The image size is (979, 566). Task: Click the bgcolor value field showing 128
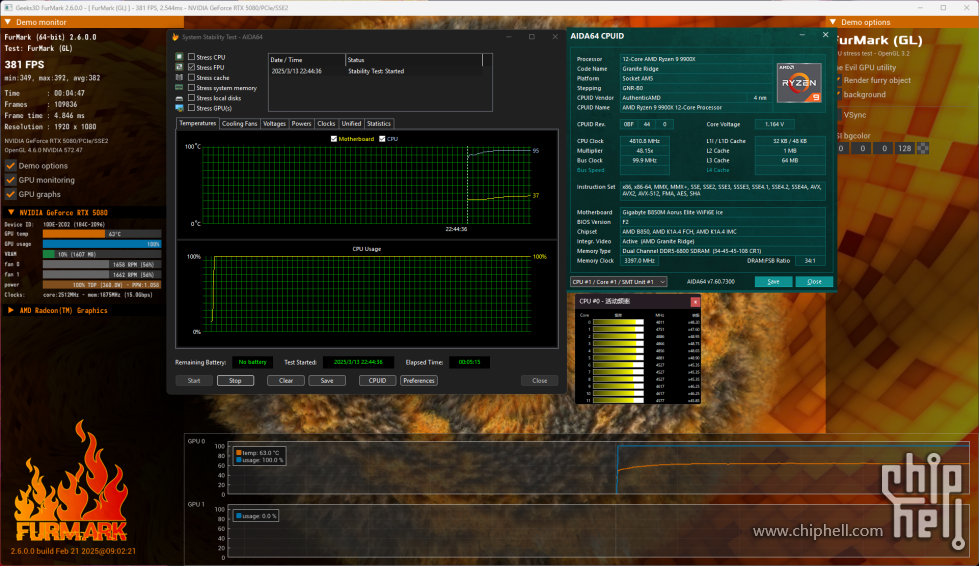click(904, 149)
